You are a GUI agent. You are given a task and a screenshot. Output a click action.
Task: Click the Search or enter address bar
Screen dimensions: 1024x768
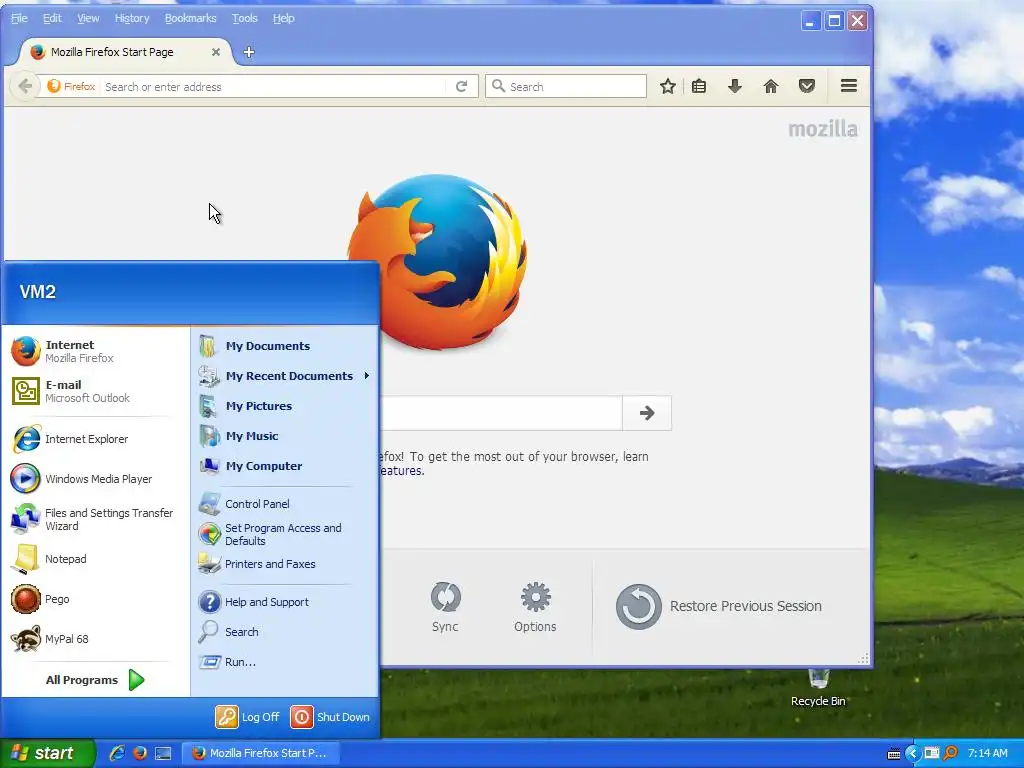tap(274, 87)
